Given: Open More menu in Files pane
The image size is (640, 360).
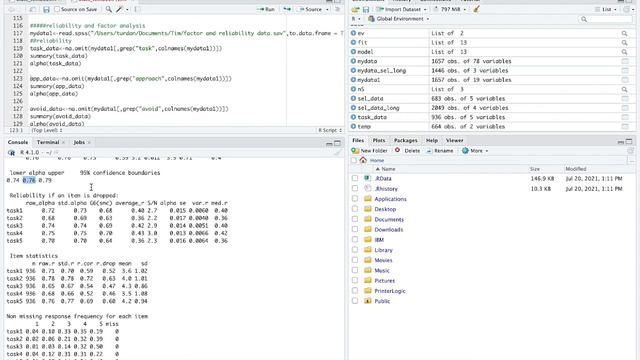Looking at the screenshot, I should click(475, 151).
